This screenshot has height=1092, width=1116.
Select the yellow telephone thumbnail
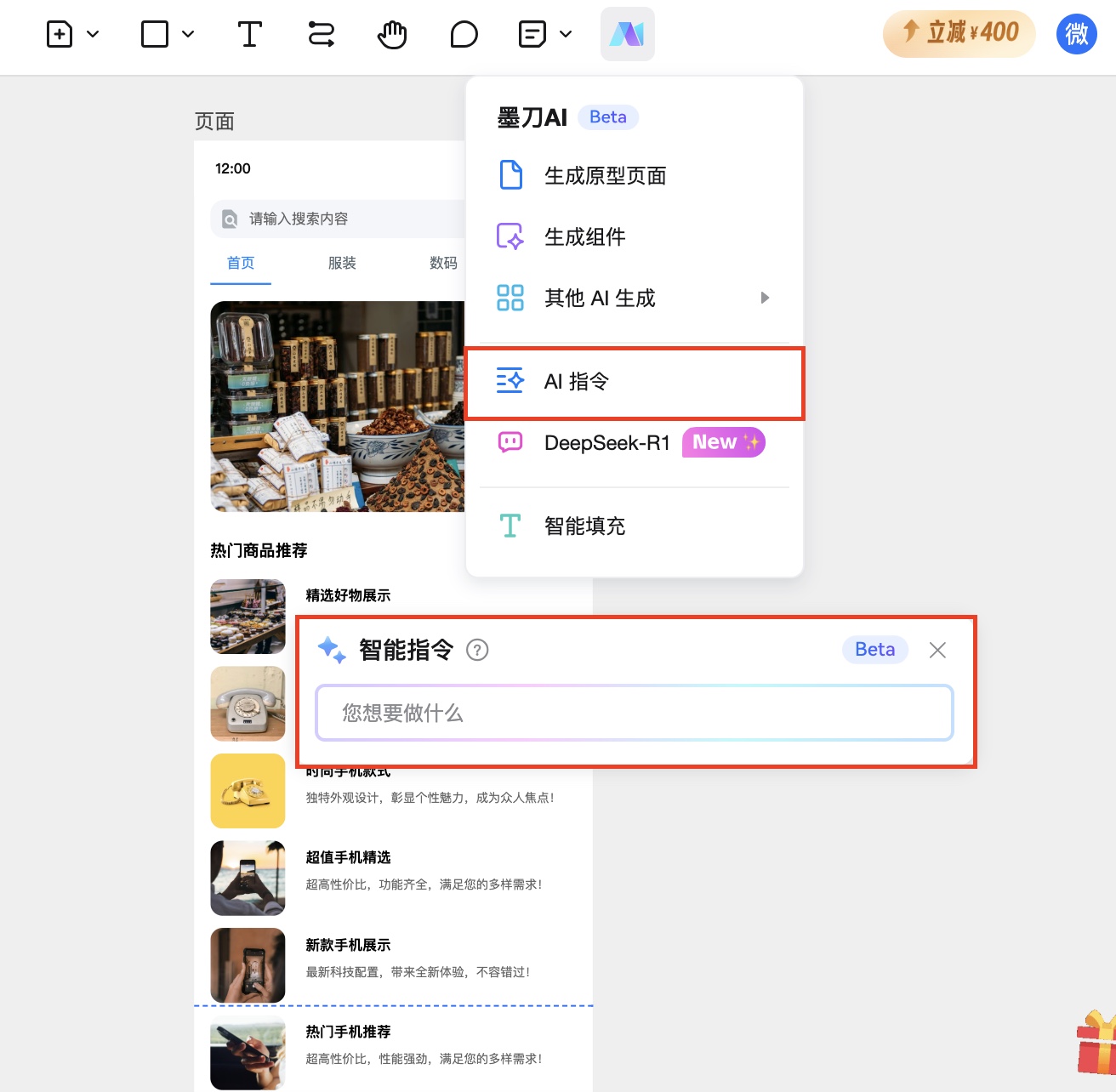point(248,791)
